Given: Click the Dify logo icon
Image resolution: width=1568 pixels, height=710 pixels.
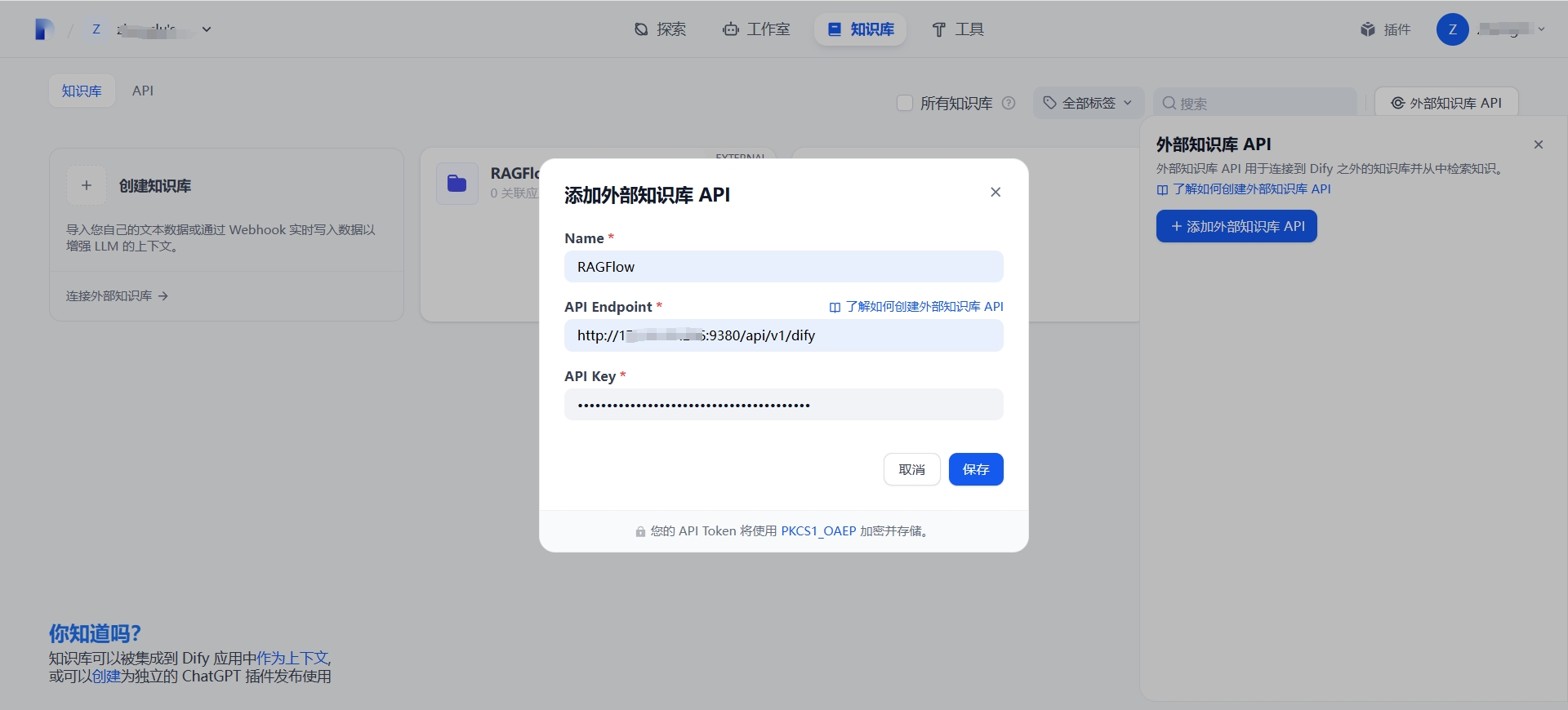Looking at the screenshot, I should tap(45, 29).
